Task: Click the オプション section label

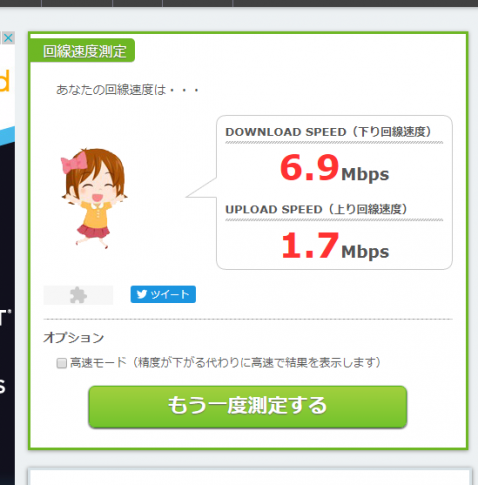Action: (74, 338)
